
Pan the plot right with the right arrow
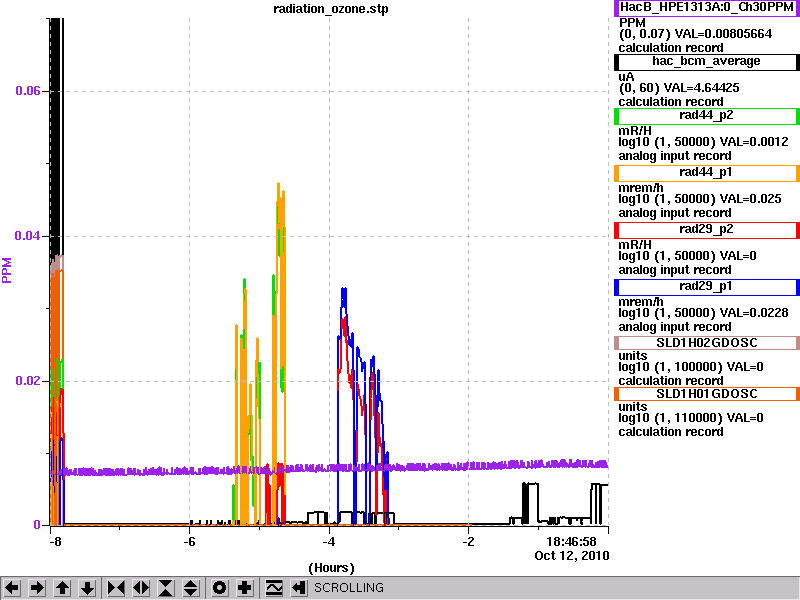[37, 588]
